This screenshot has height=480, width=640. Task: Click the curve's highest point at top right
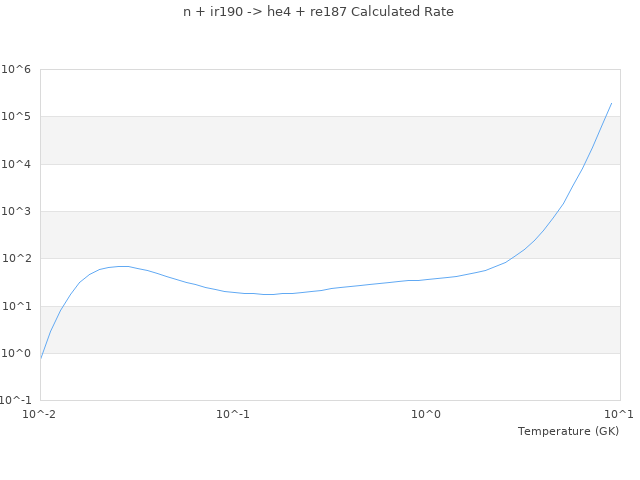pyautogui.click(x=611, y=103)
